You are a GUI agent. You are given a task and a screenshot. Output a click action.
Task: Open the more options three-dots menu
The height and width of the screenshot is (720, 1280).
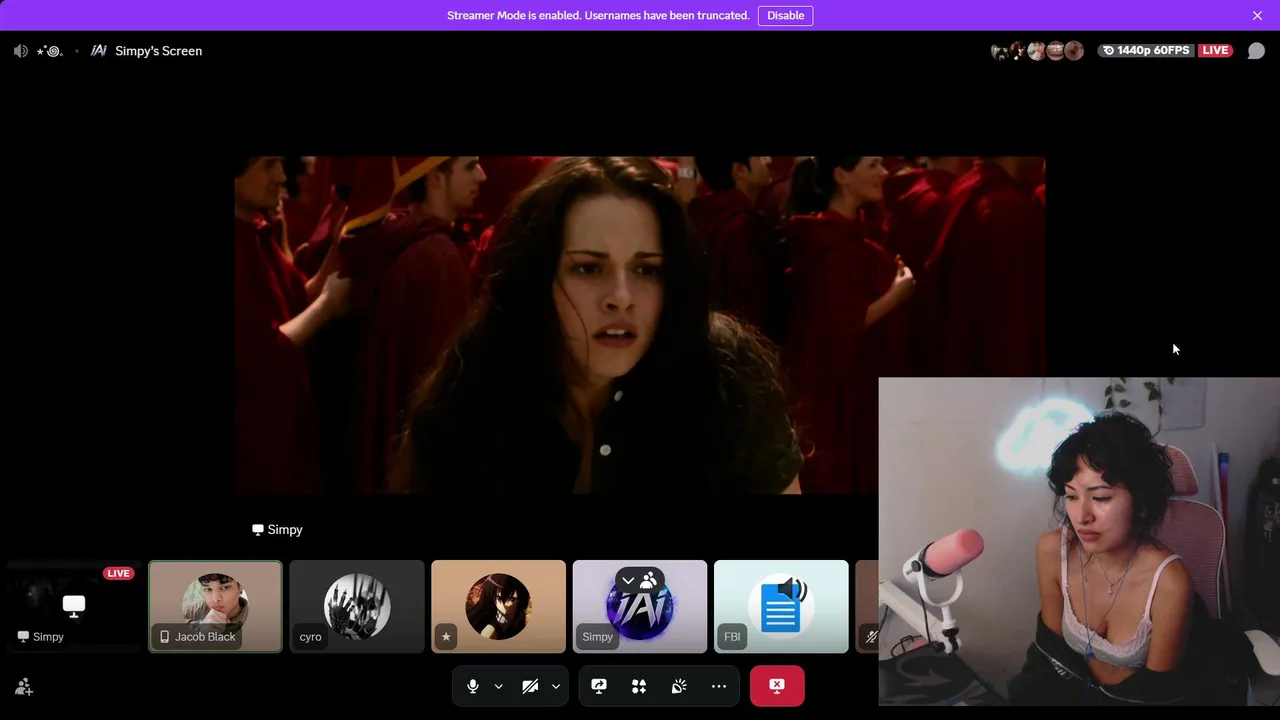point(719,686)
